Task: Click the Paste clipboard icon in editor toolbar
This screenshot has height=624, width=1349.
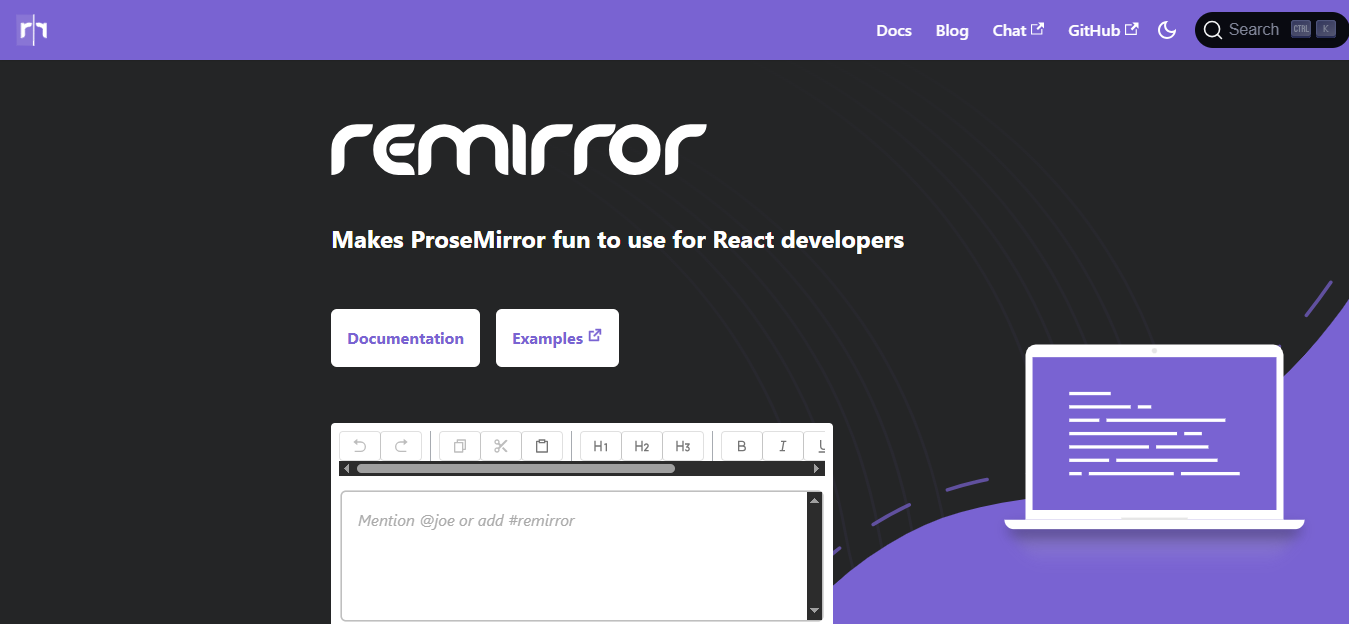Action: [x=542, y=446]
